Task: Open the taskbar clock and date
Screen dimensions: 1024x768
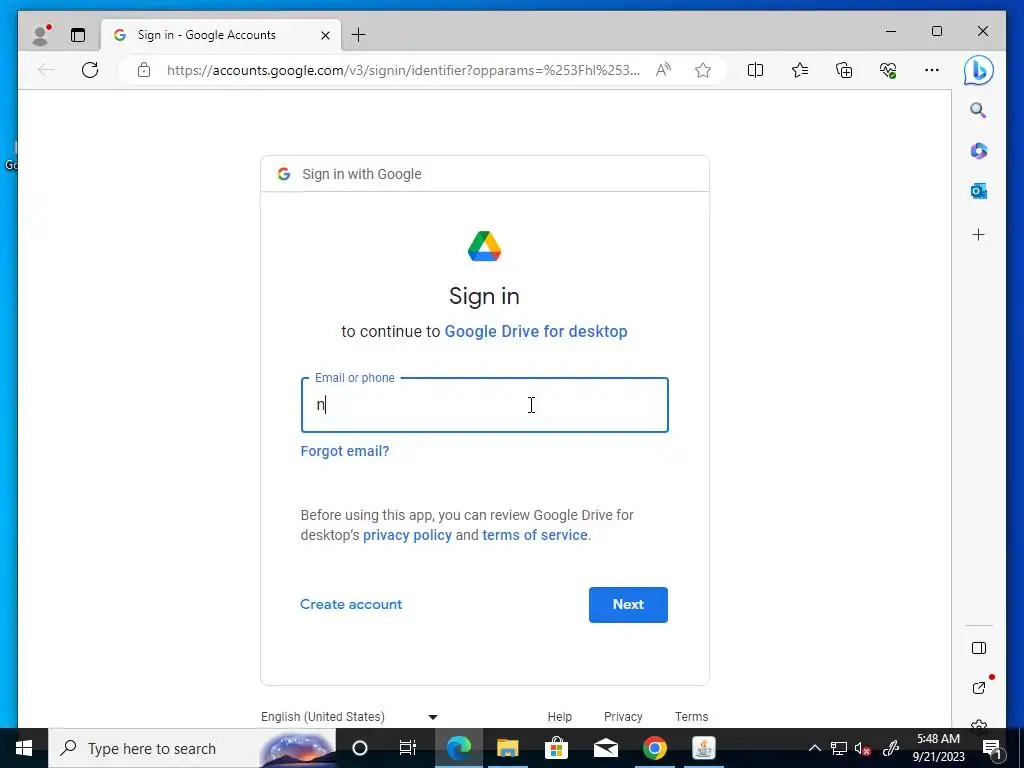Action: click(938, 748)
